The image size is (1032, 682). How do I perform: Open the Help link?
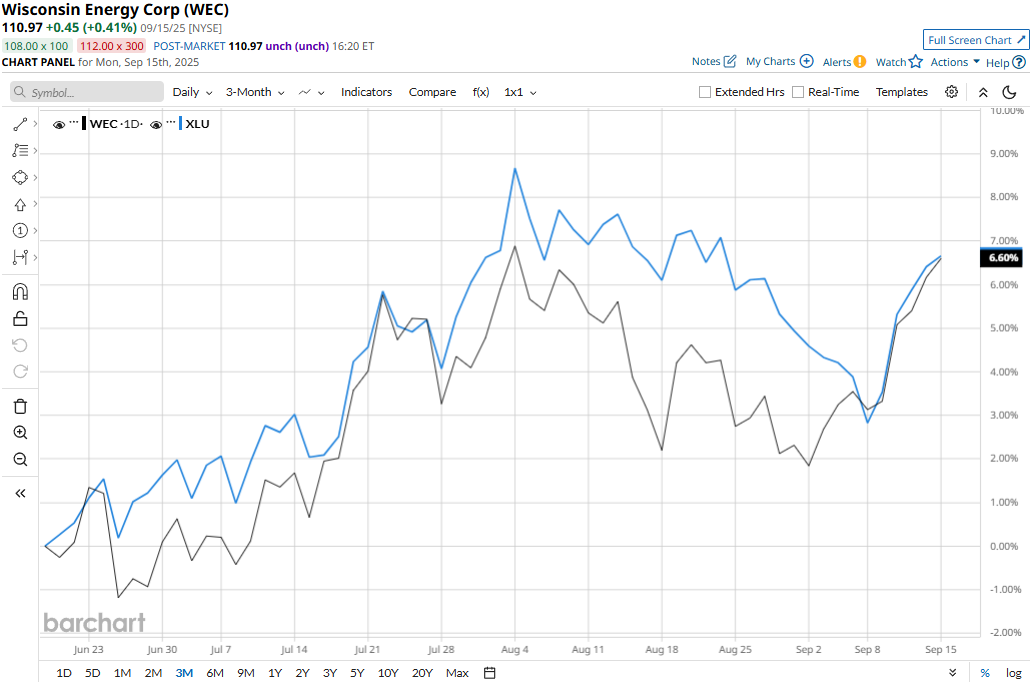coord(1005,63)
